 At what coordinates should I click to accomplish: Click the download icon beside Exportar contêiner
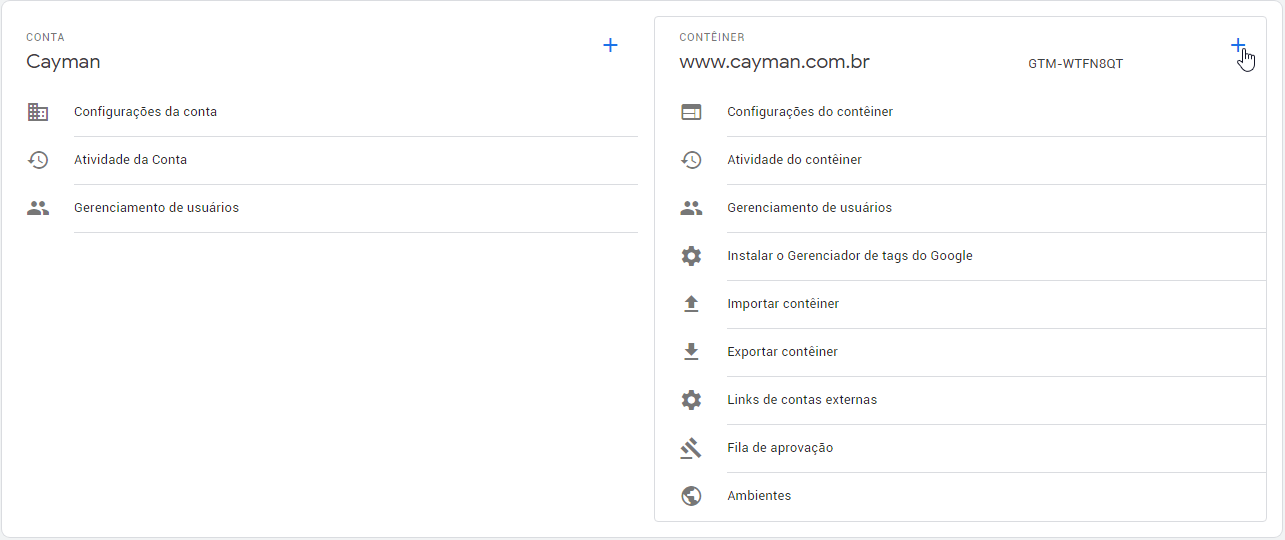pos(691,352)
